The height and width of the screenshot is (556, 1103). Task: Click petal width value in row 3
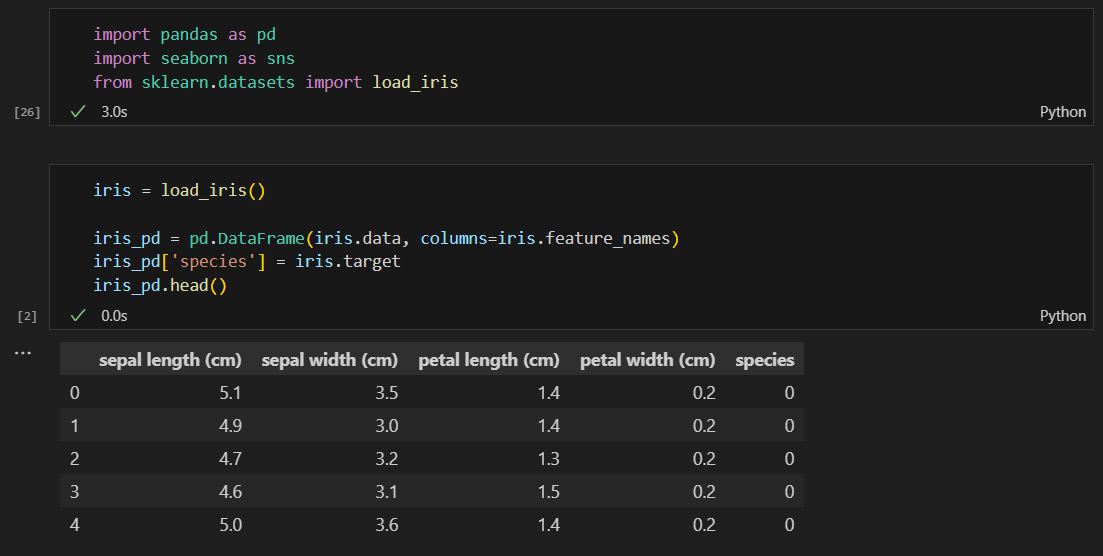click(704, 492)
